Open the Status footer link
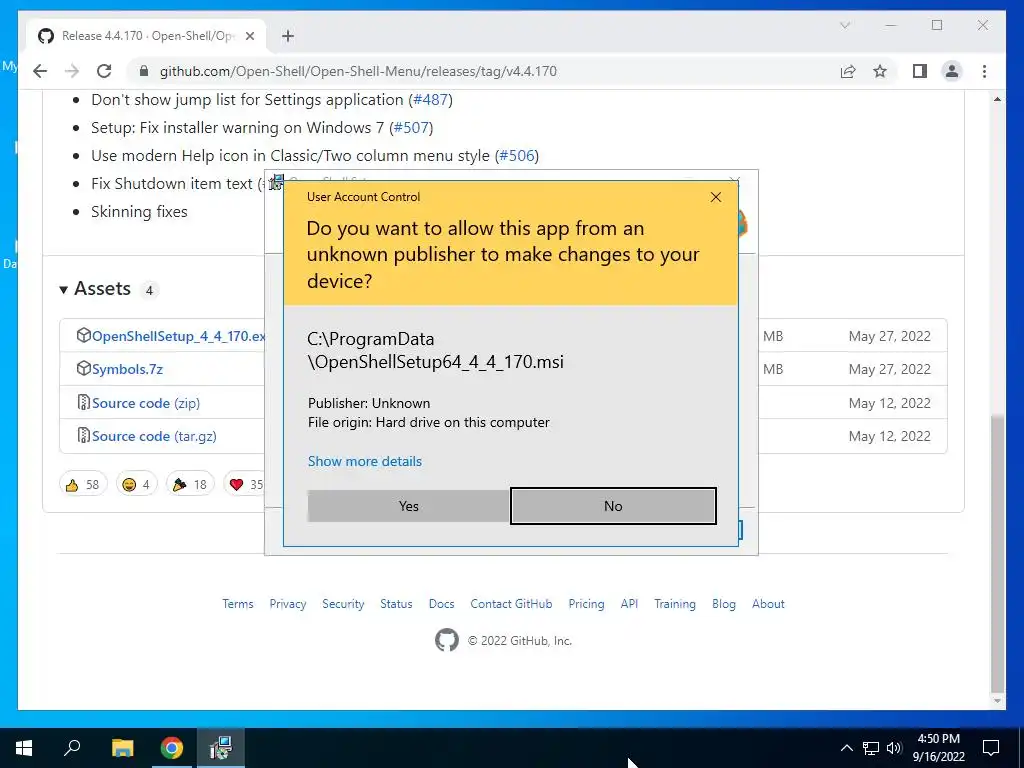The height and width of the screenshot is (768, 1024). [x=396, y=604]
